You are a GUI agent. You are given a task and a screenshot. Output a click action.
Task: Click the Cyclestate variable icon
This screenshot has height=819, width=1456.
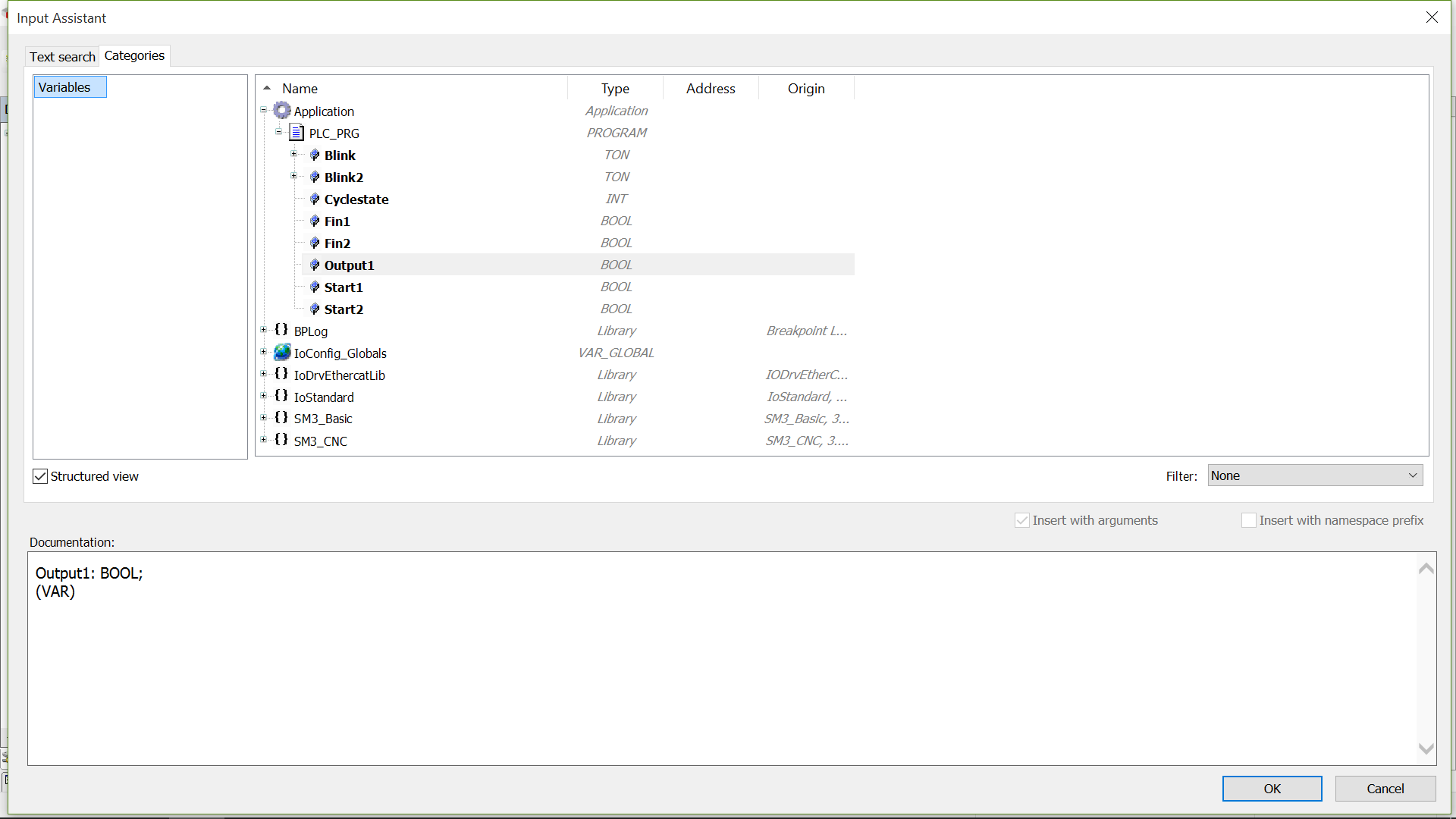tap(315, 199)
